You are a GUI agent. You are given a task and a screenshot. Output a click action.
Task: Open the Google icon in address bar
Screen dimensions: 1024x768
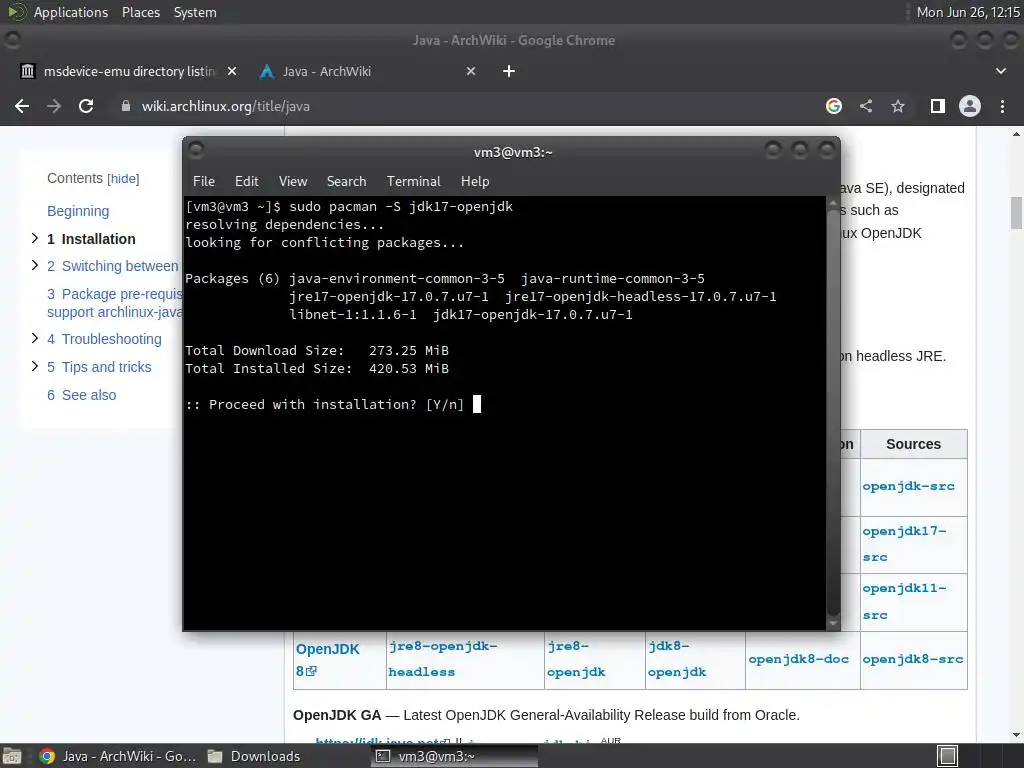tap(834, 106)
